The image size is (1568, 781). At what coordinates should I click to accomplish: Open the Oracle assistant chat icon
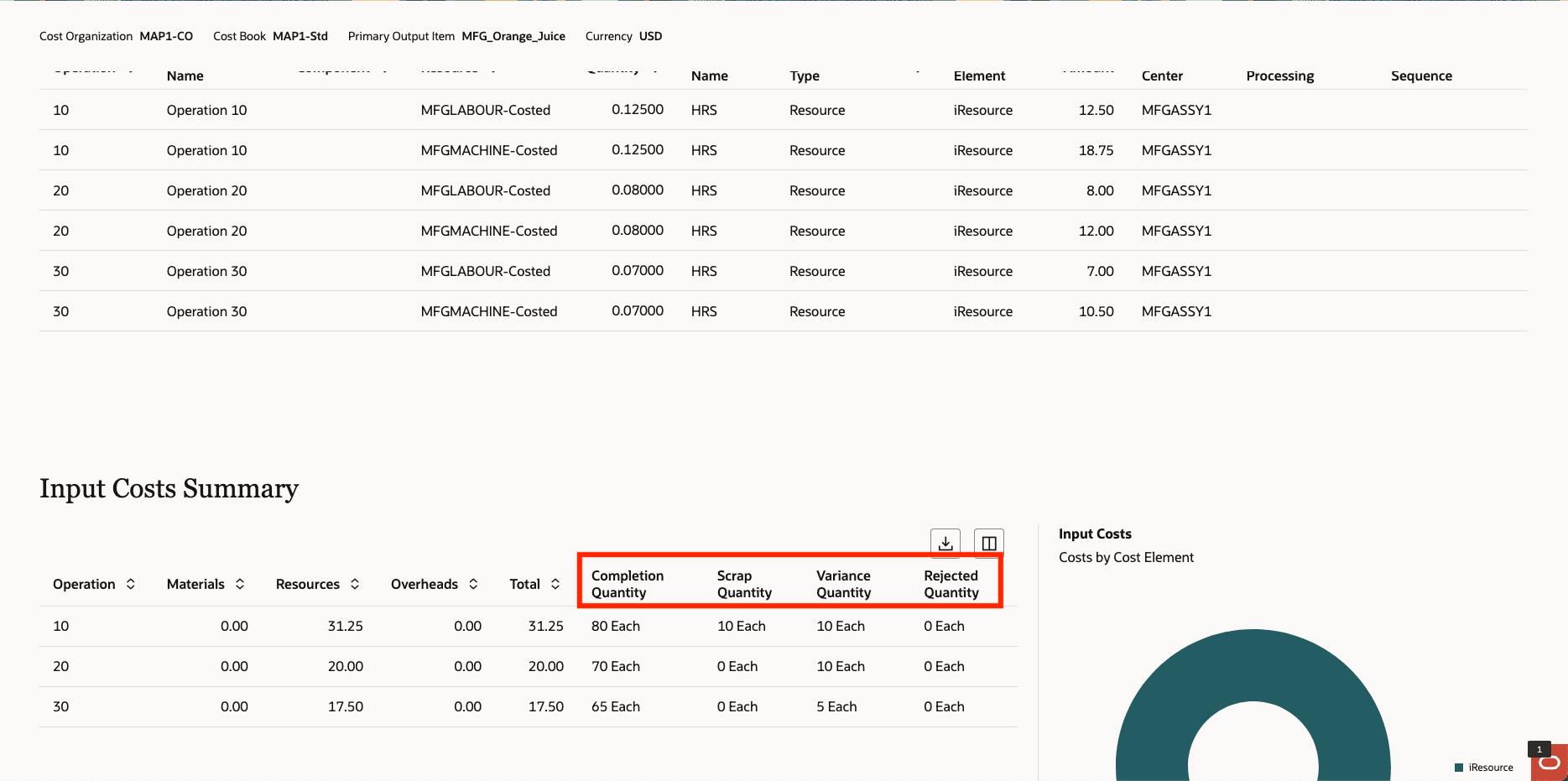tap(1550, 762)
